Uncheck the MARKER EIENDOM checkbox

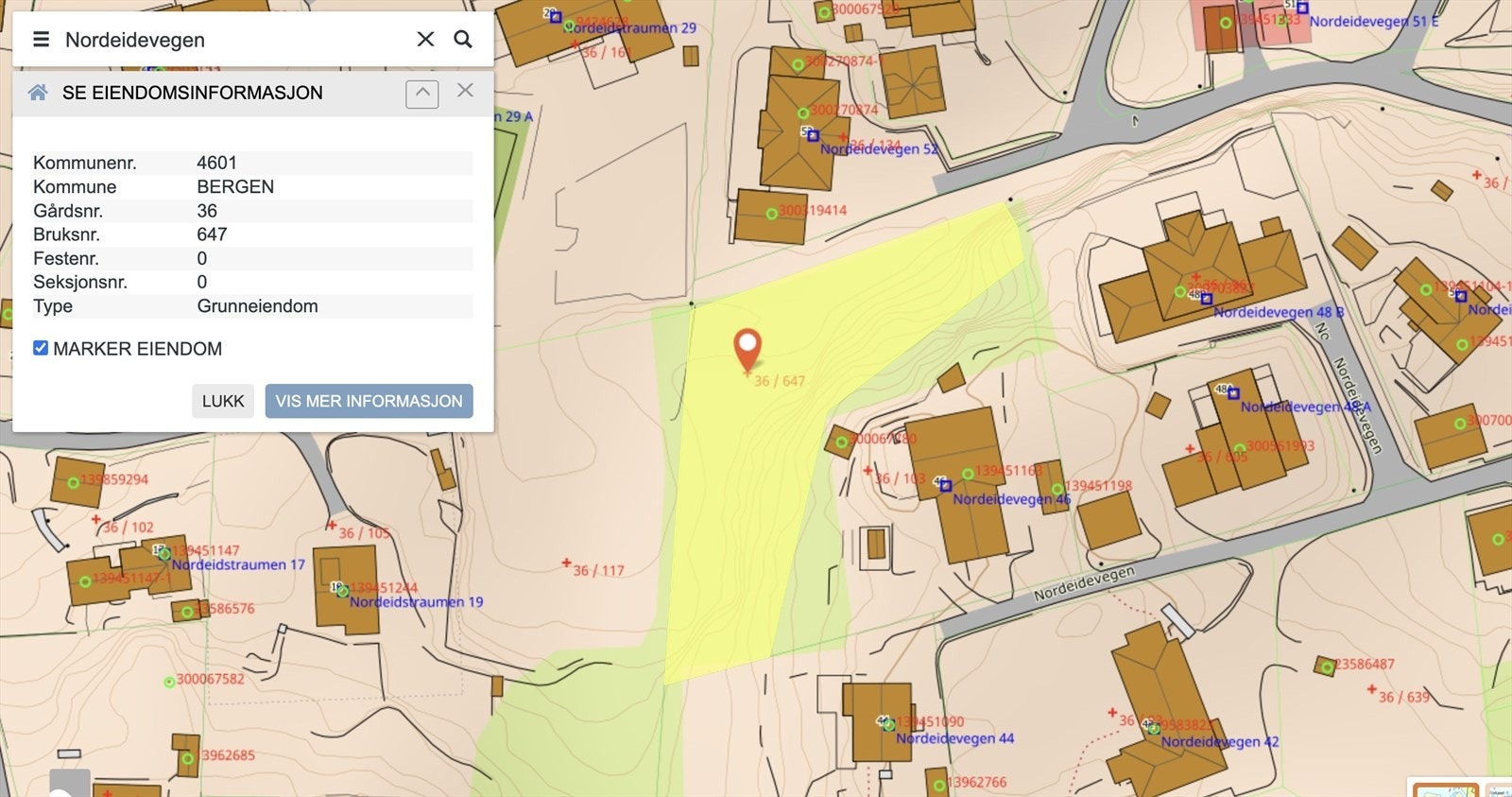(41, 348)
